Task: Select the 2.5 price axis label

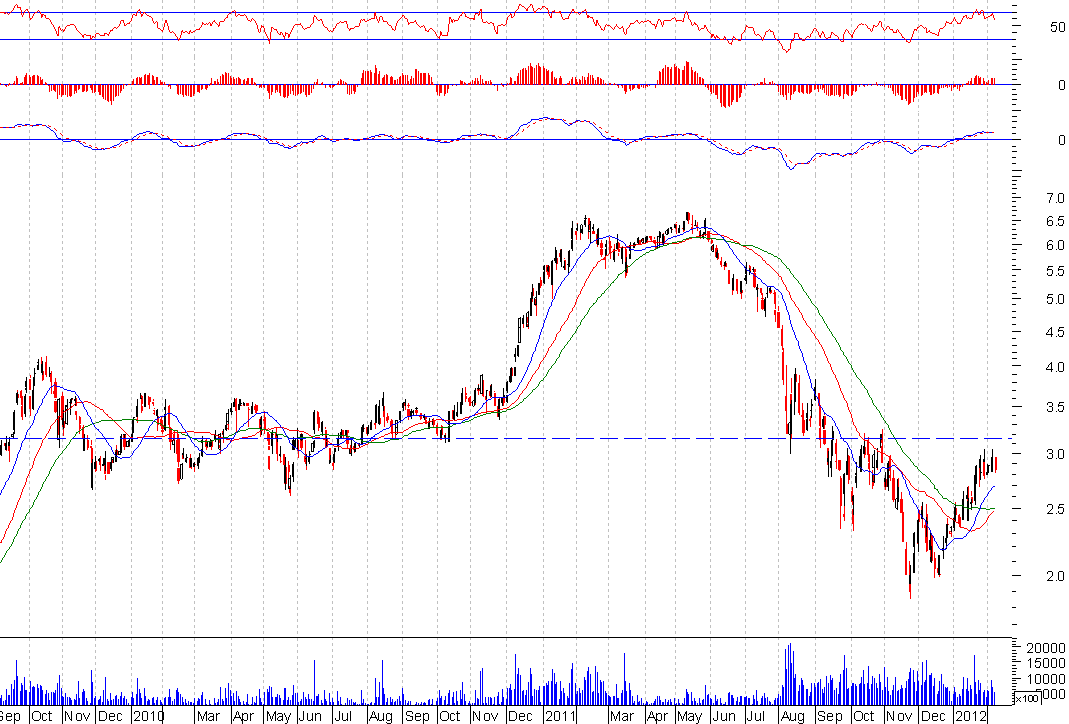Action: (x=1055, y=509)
